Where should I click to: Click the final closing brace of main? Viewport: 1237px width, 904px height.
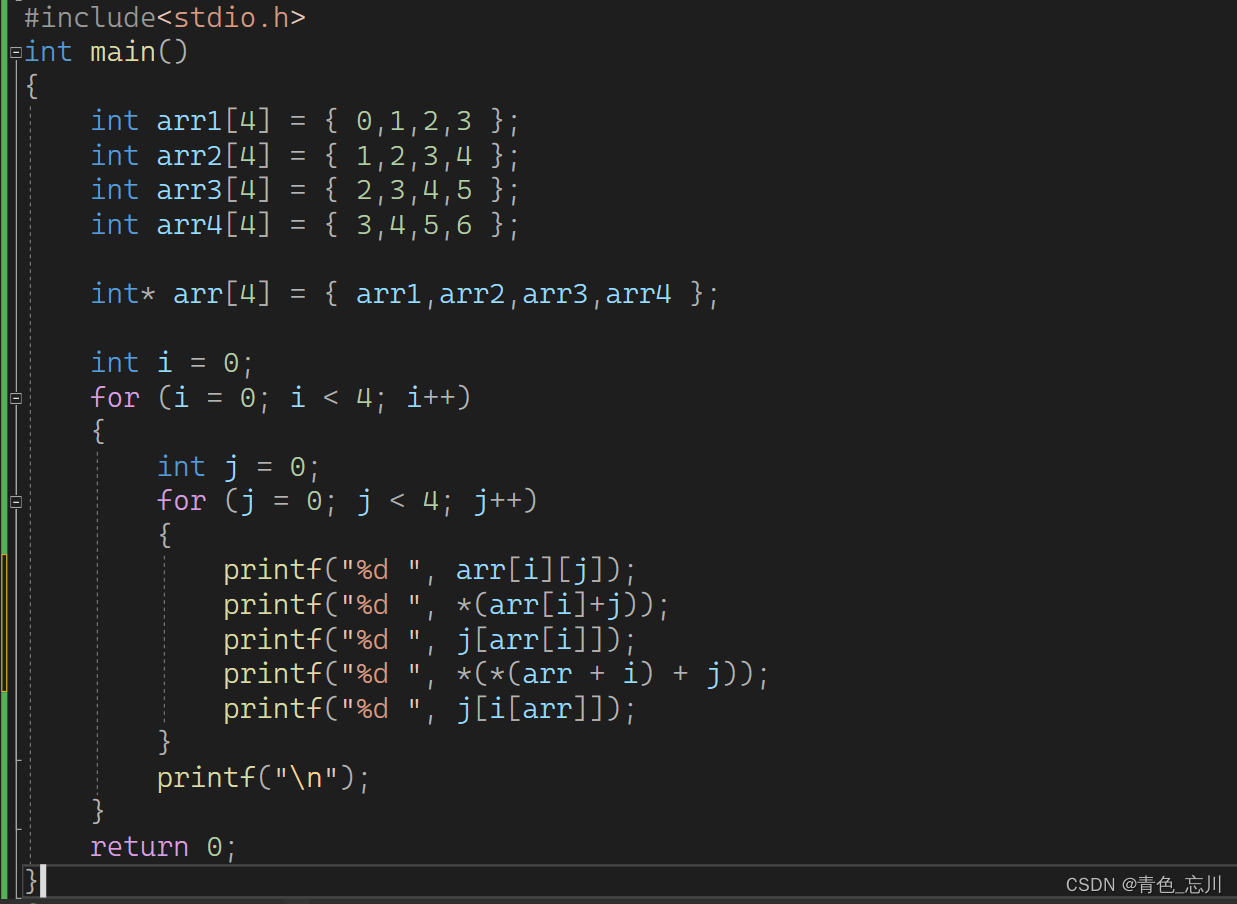(31, 881)
